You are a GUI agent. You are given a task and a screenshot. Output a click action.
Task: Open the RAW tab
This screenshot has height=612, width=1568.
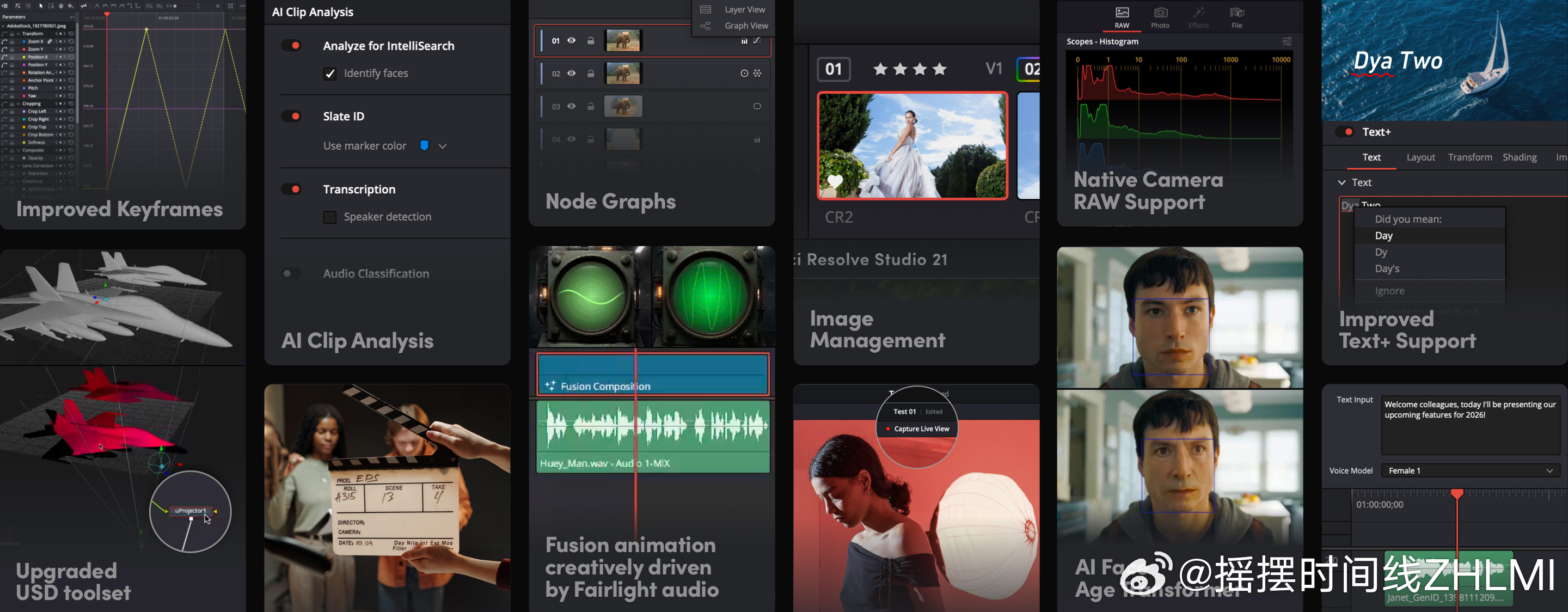click(1122, 17)
